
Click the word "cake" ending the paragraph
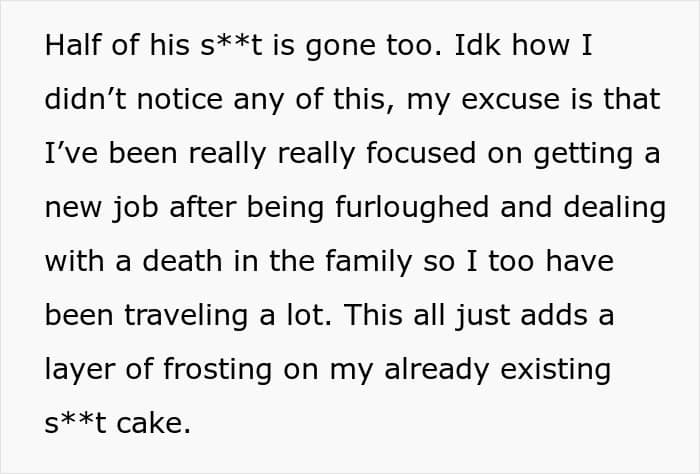coord(150,423)
